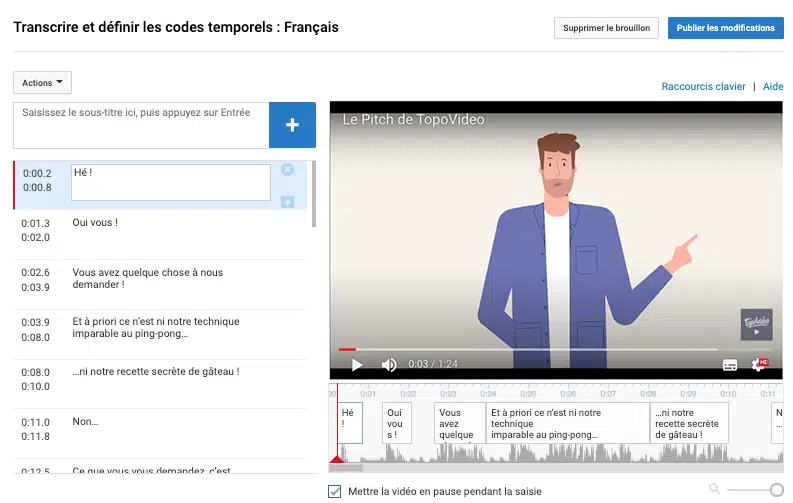Open video player settings gear
Screen dimensions: 793x503
(759, 364)
